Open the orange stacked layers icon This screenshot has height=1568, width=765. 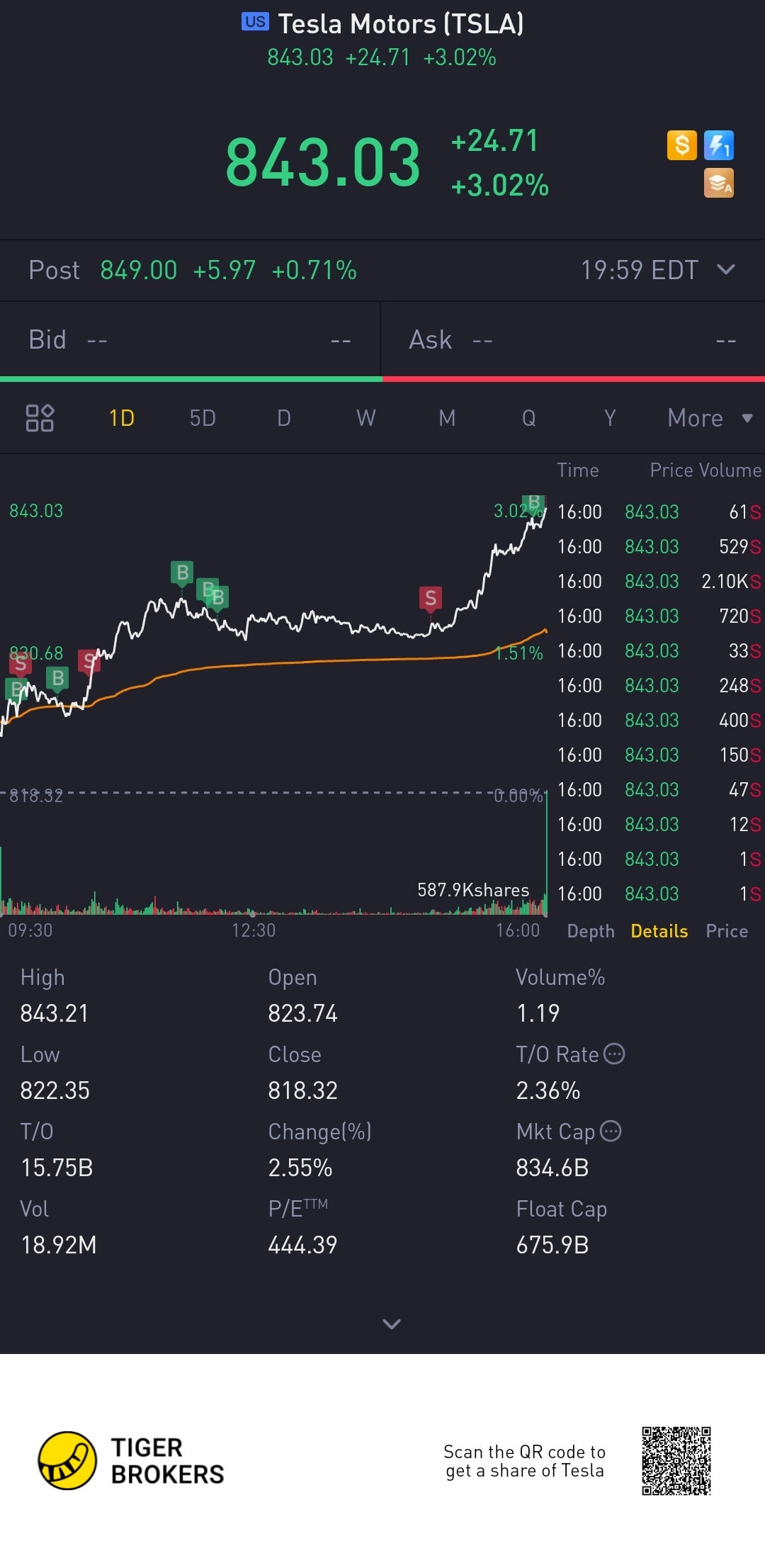(x=719, y=183)
